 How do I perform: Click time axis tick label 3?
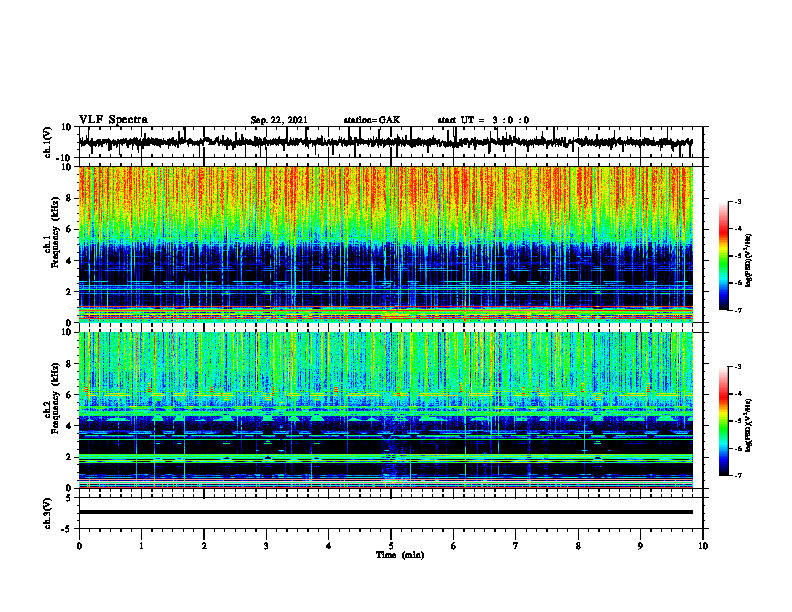266,546
